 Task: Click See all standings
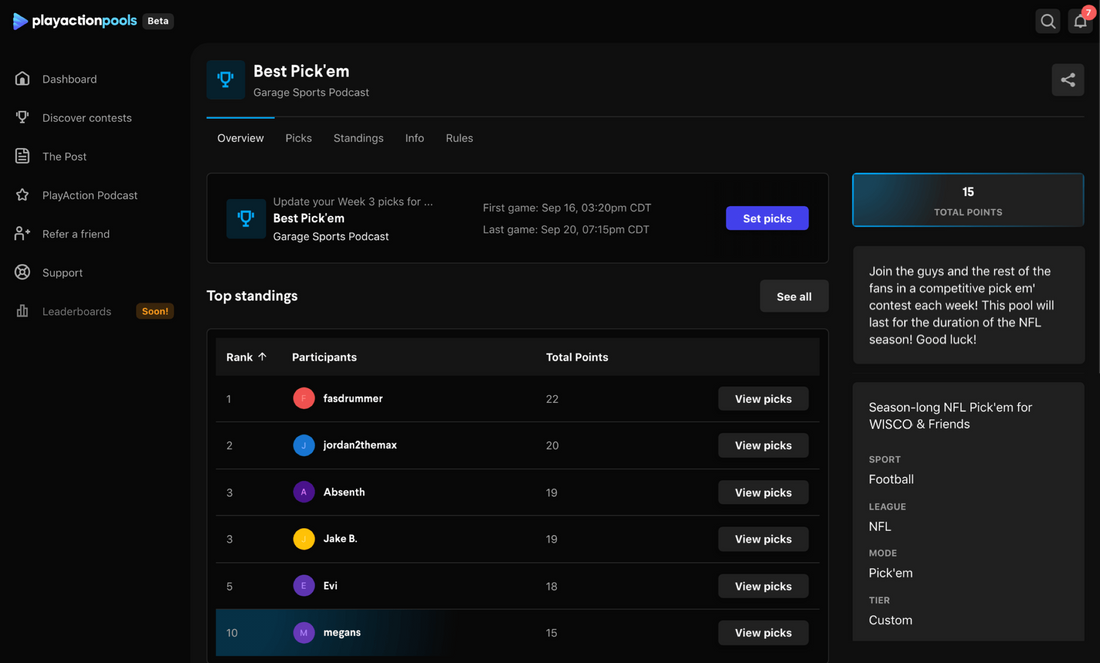pos(793,296)
